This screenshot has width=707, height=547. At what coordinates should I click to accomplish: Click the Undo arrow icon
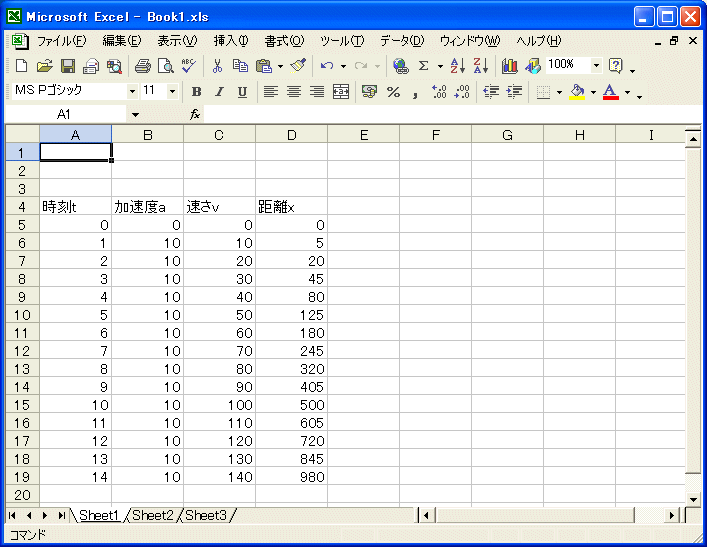[x=327, y=66]
